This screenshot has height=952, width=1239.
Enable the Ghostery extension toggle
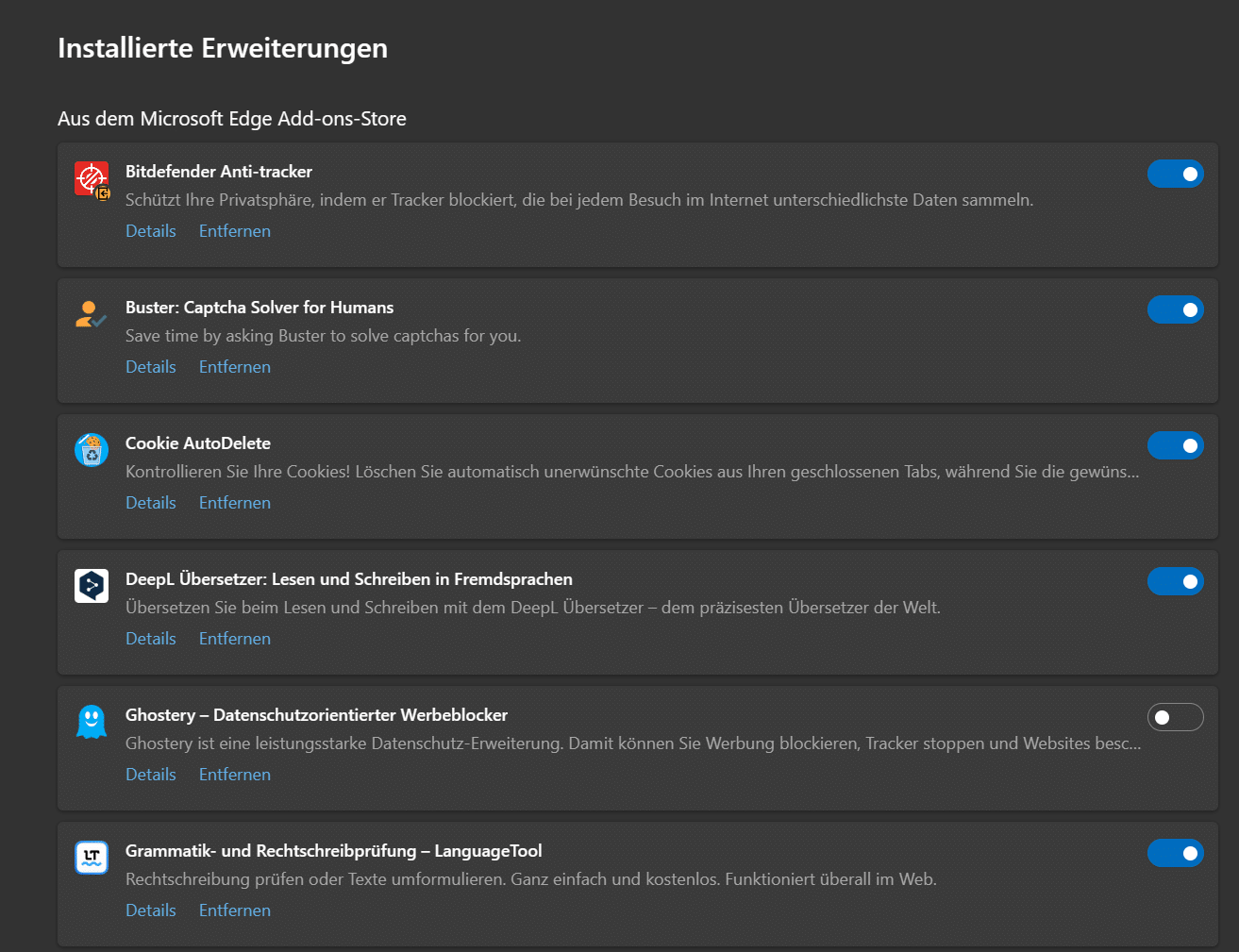(1175, 717)
